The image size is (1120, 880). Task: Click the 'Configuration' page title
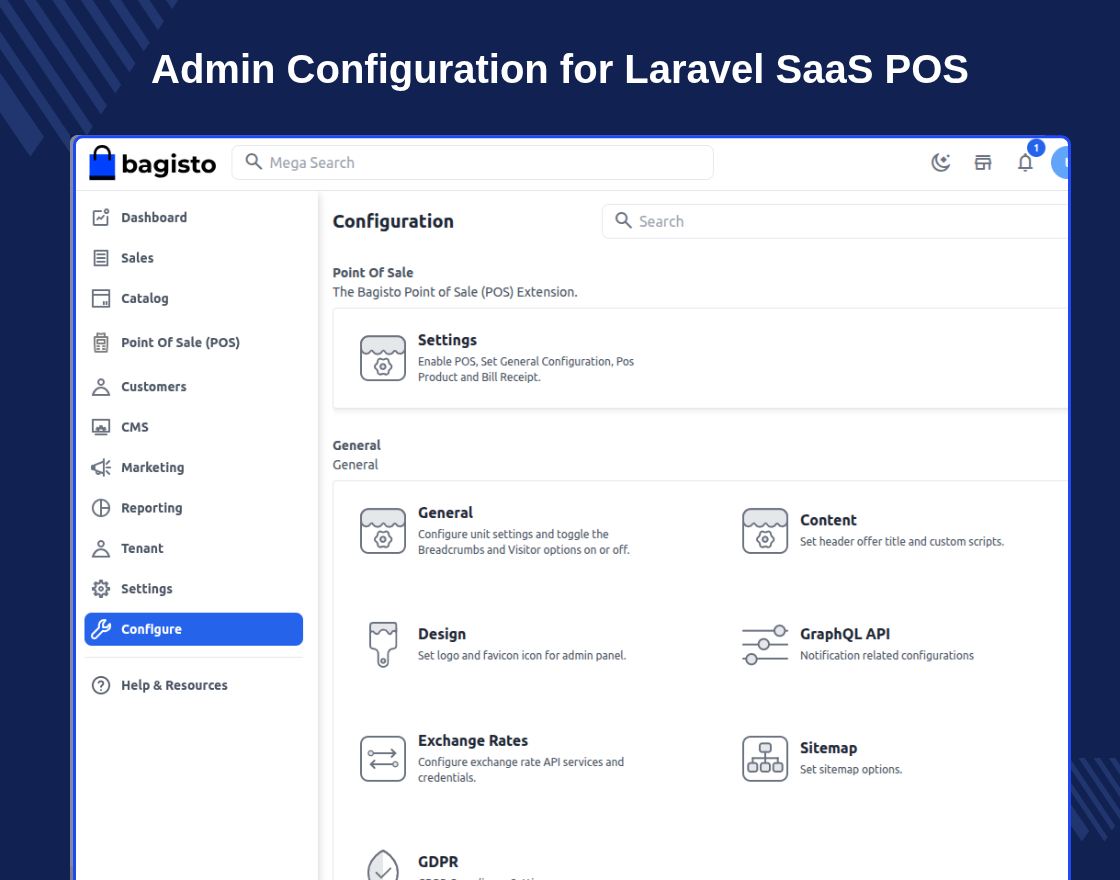tap(393, 221)
